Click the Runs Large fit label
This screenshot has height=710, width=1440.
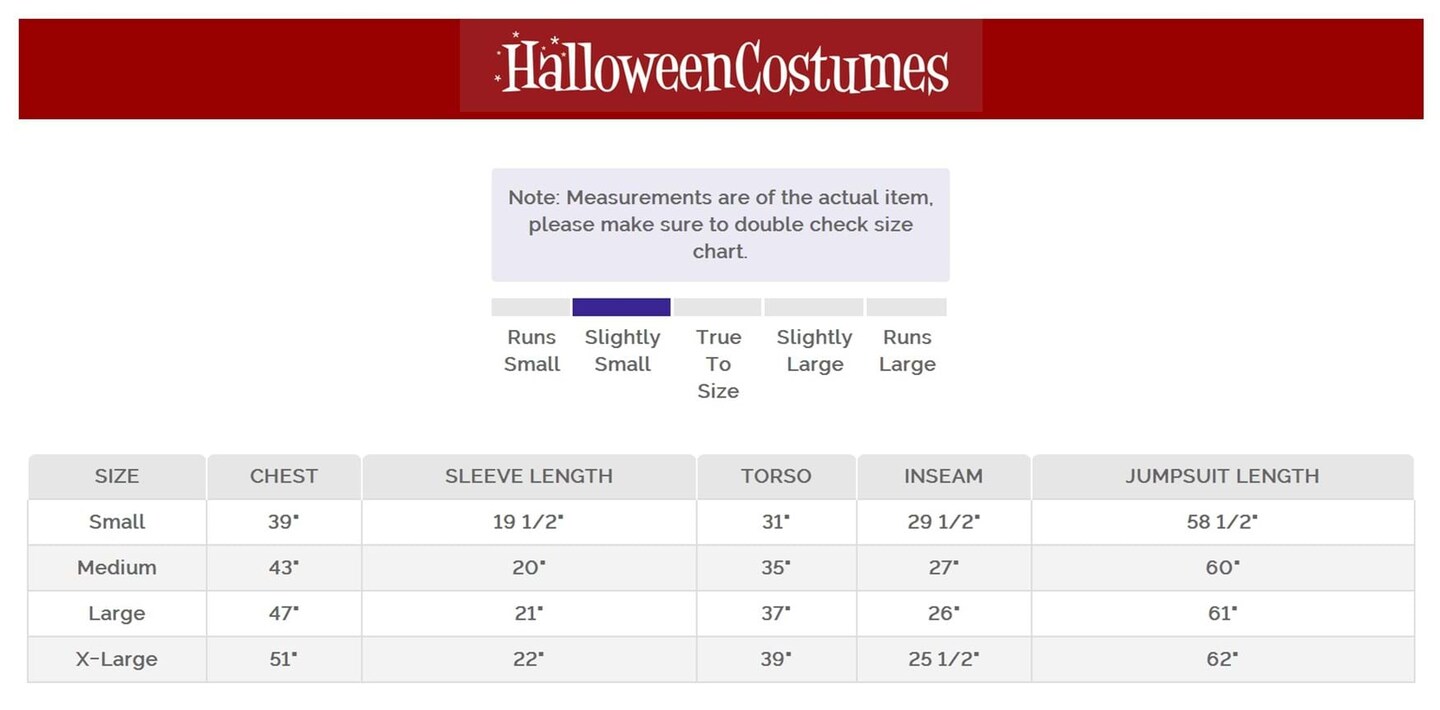pos(907,351)
